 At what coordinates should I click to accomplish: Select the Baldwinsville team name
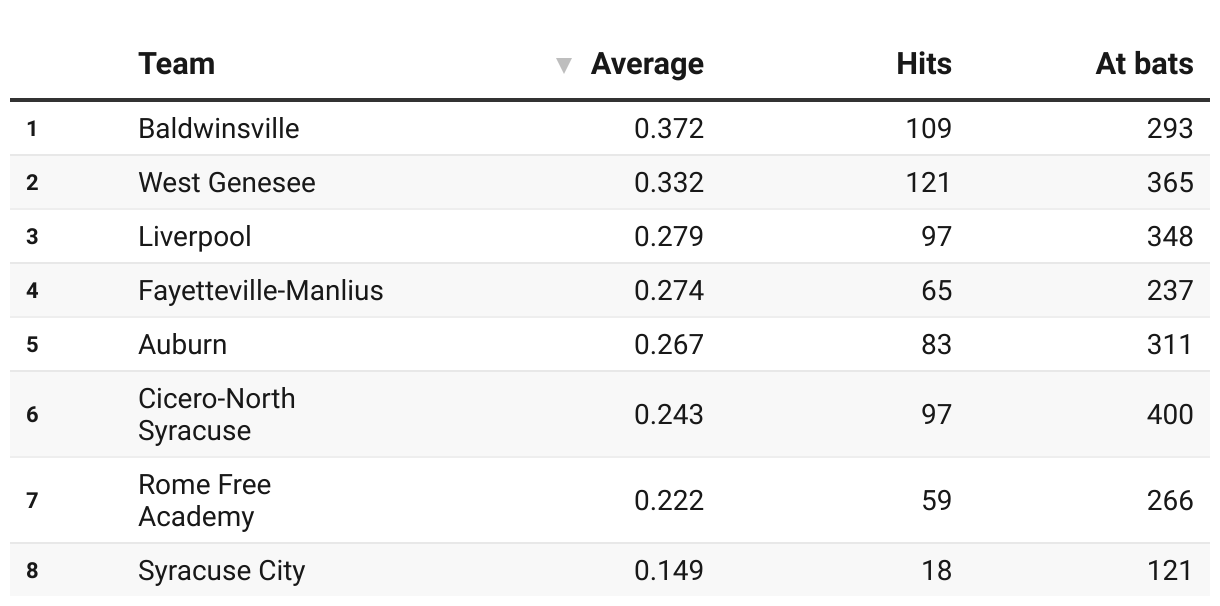coord(218,129)
